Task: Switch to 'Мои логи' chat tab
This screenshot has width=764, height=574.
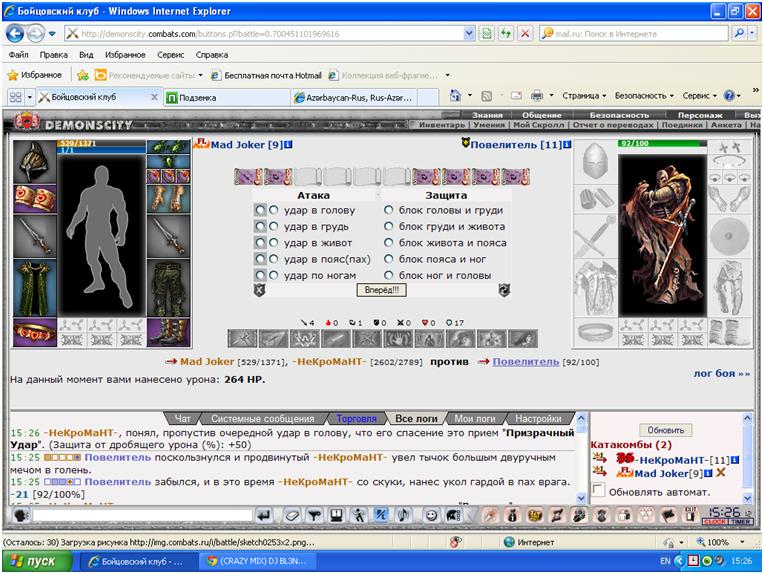Action: (x=475, y=418)
